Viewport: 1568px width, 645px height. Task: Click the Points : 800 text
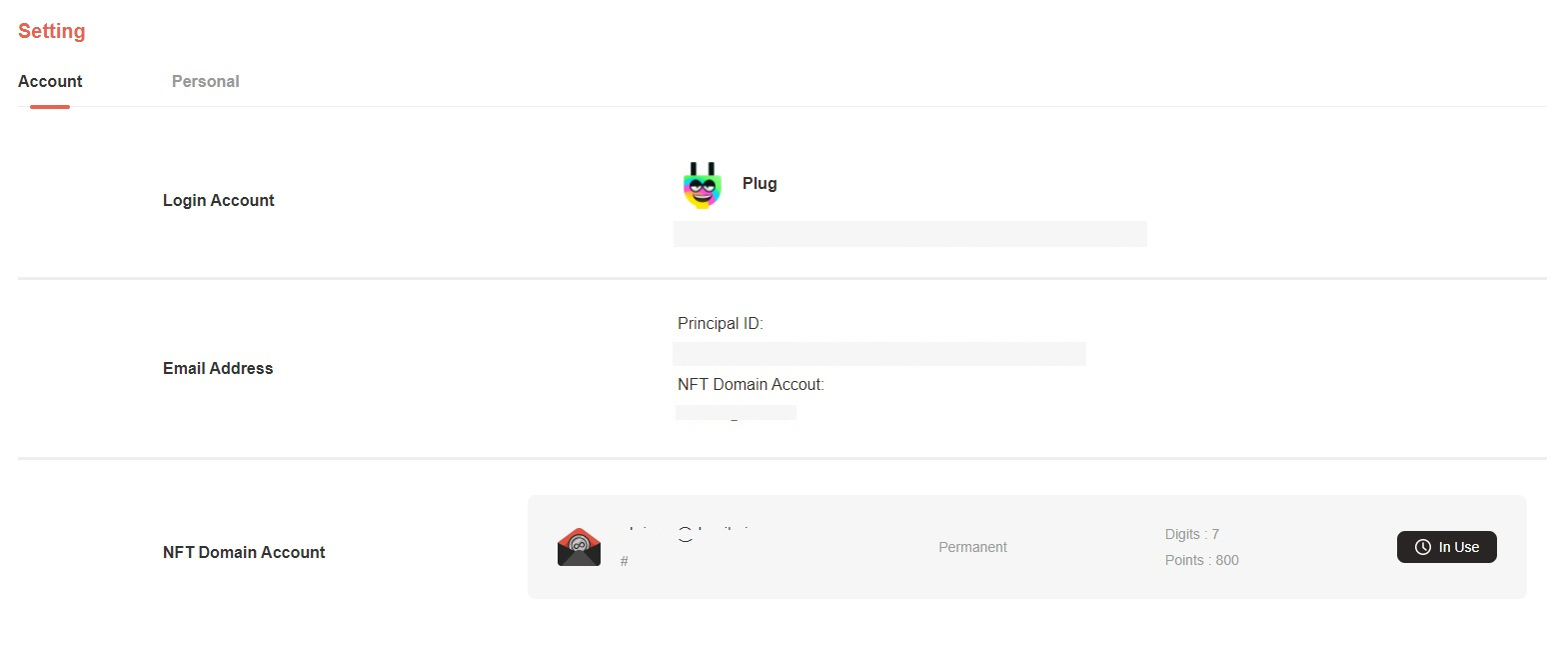click(x=1201, y=560)
